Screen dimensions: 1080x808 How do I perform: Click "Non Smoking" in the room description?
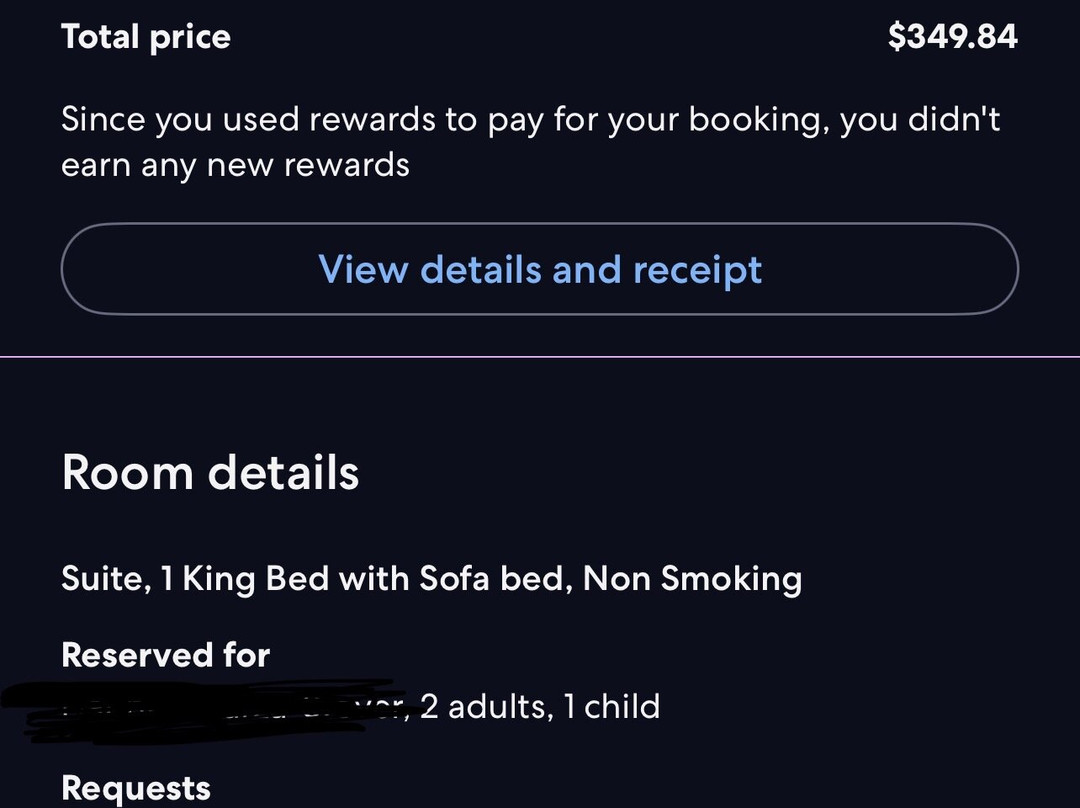pos(692,579)
